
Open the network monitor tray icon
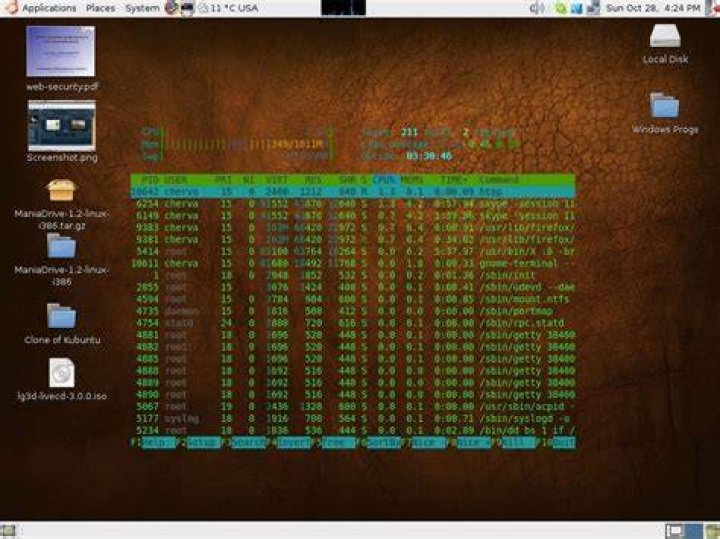click(593, 8)
